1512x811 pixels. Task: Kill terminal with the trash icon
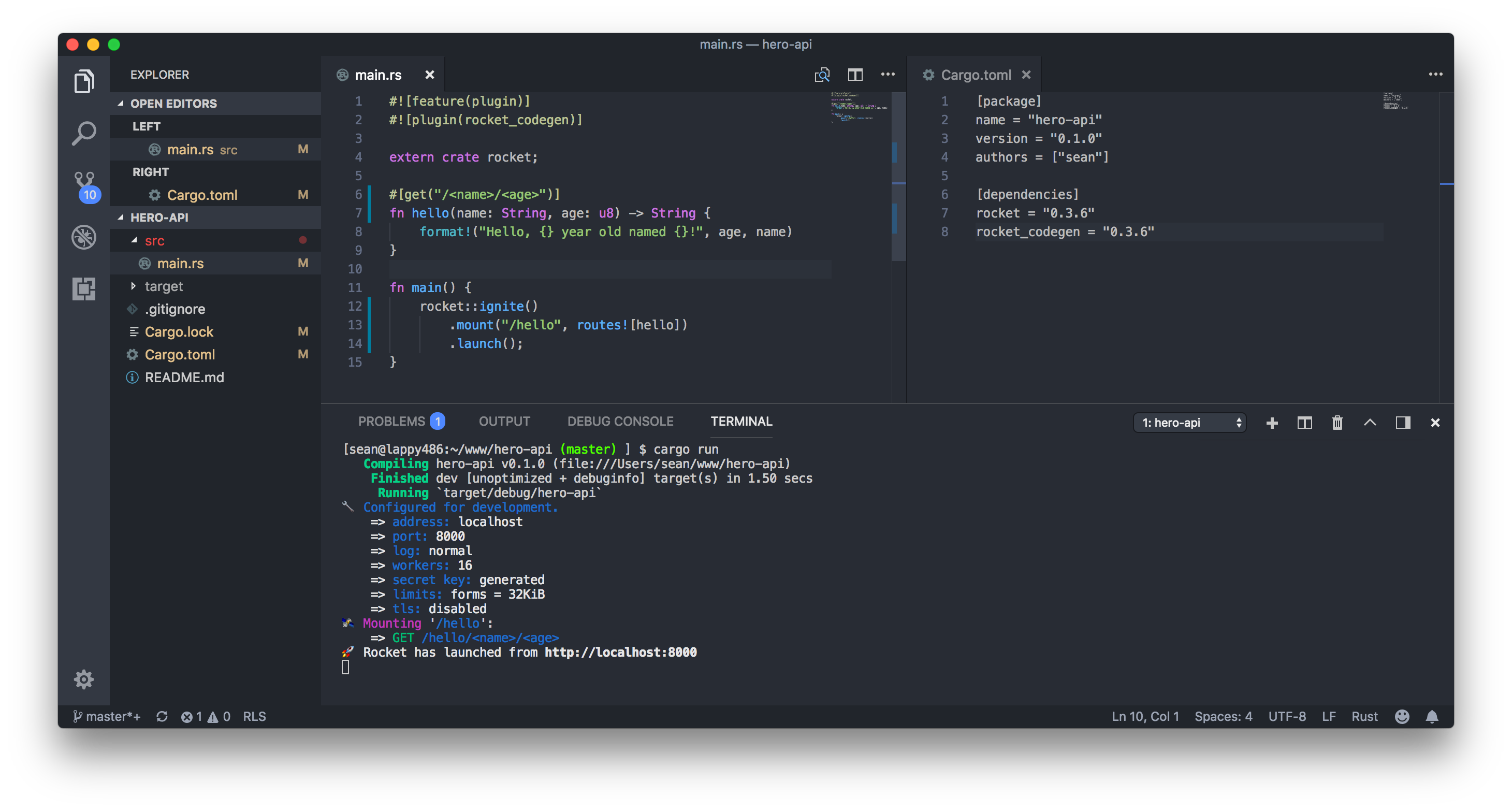pos(1337,422)
